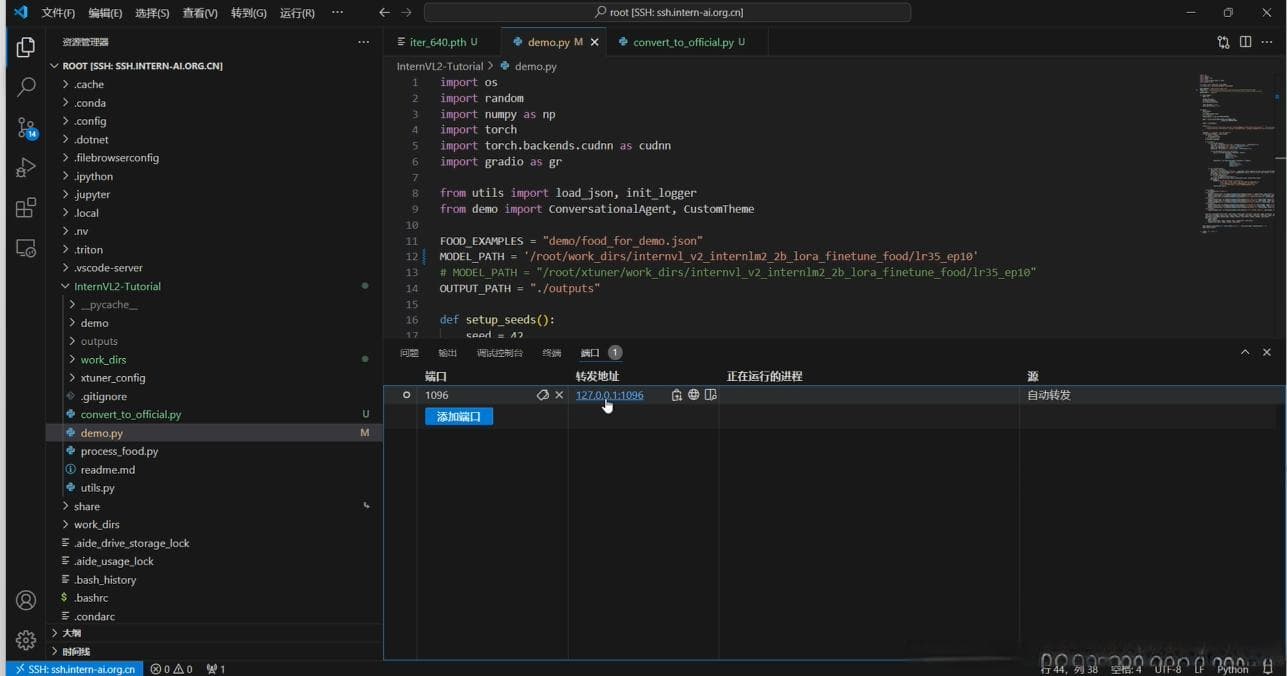The image size is (1287, 676).
Task: Click label icon for port 1096
Action: tap(543, 395)
